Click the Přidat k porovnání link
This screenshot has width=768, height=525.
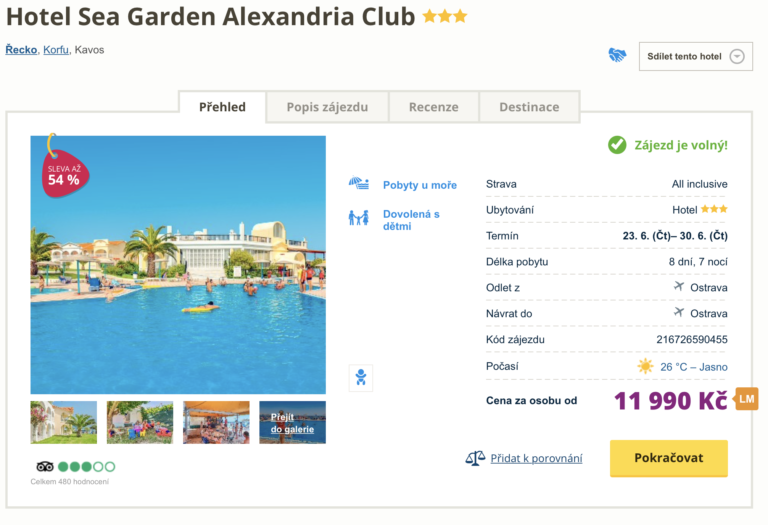538,458
